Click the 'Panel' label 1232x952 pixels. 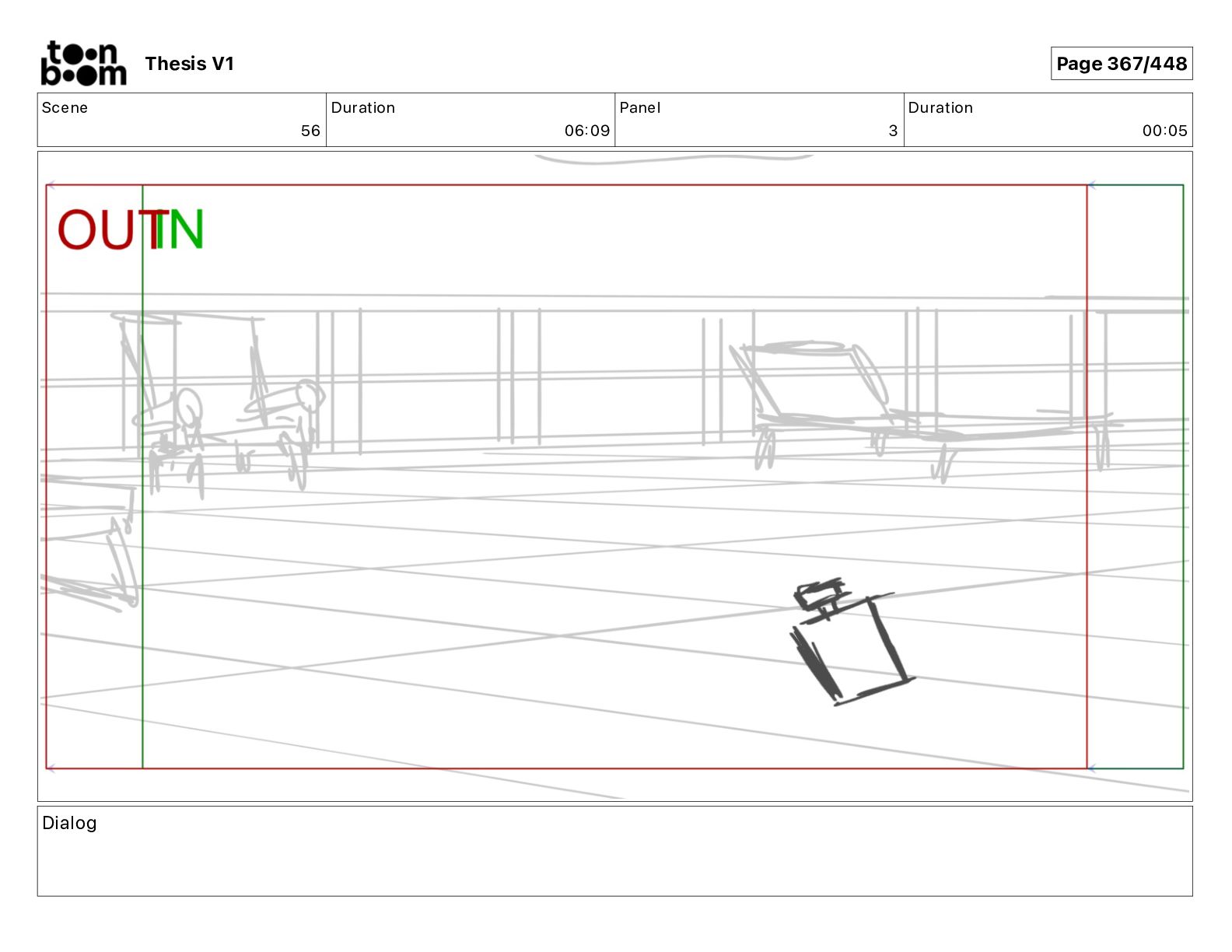(640, 107)
